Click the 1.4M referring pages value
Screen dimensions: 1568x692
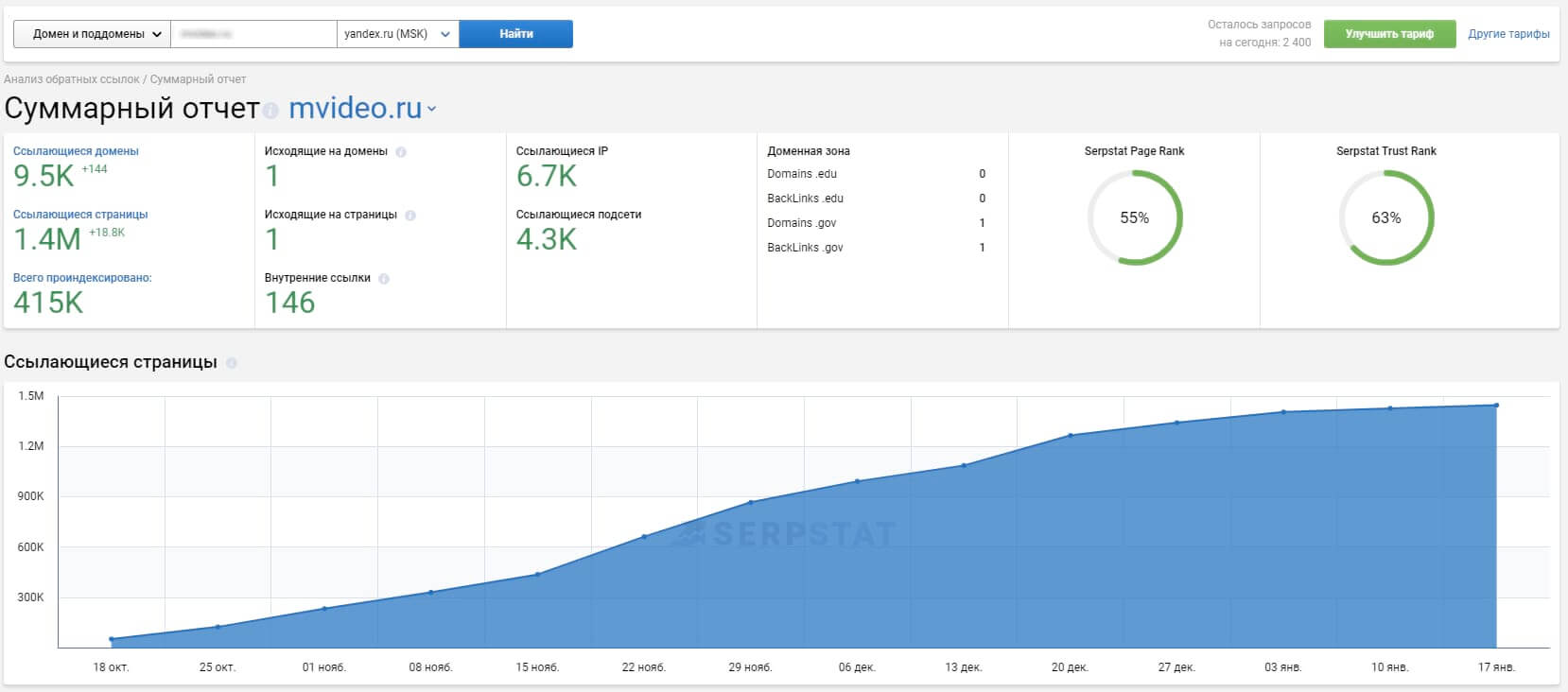pos(47,239)
